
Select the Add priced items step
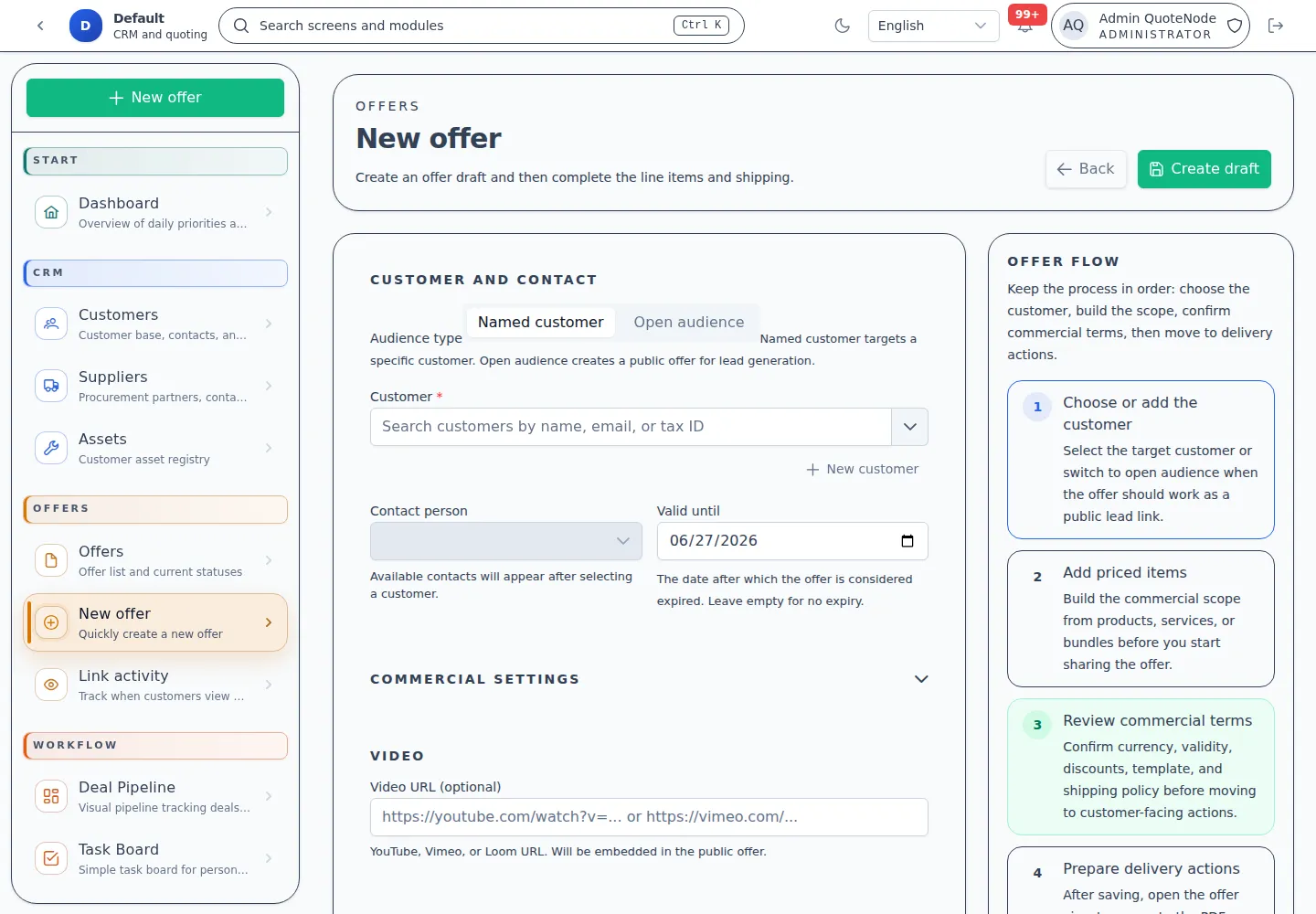(1141, 619)
